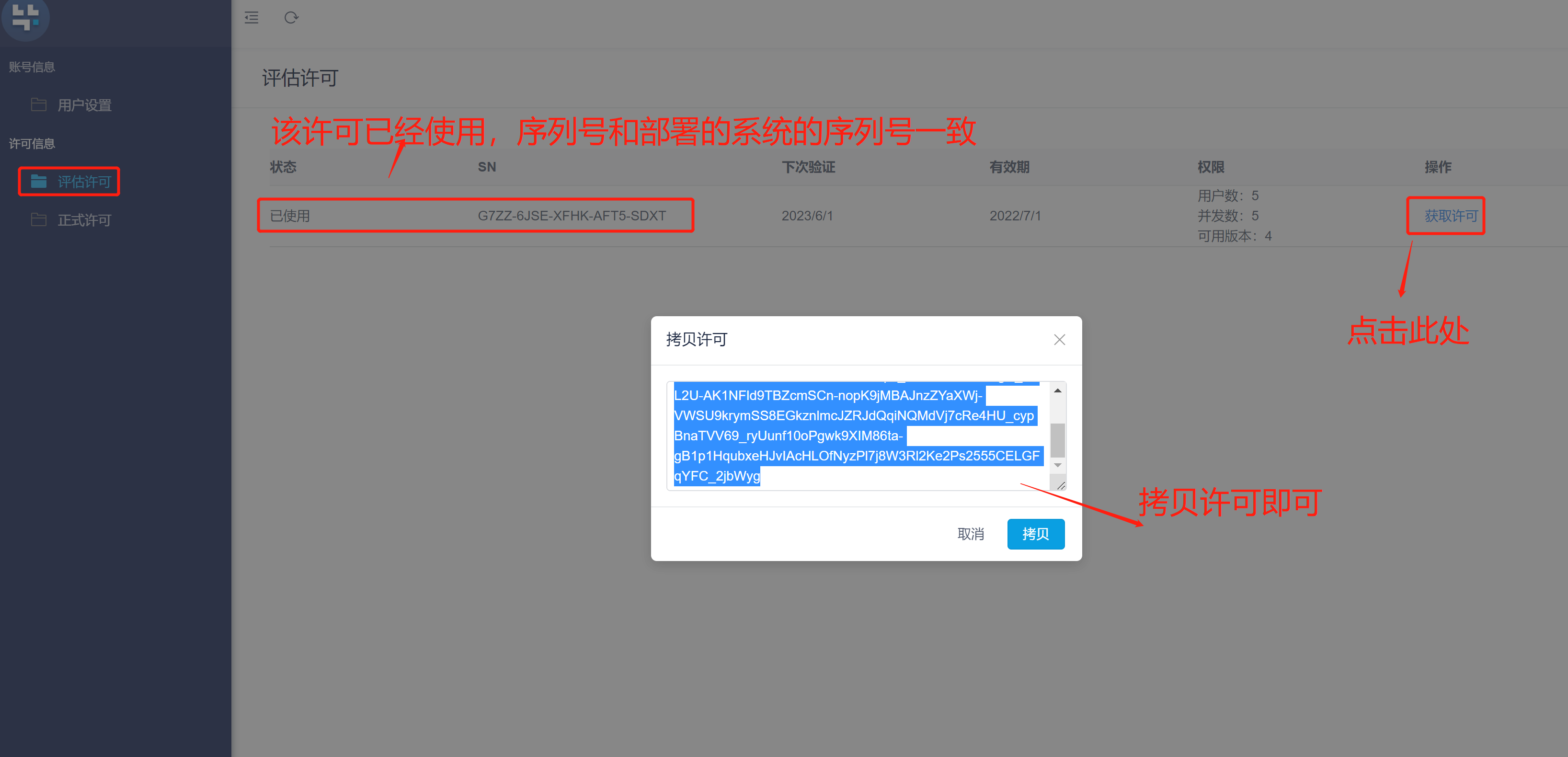The height and width of the screenshot is (757, 1568).
Task: Click the 许可信息 sidebar section label
Action: 32,144
